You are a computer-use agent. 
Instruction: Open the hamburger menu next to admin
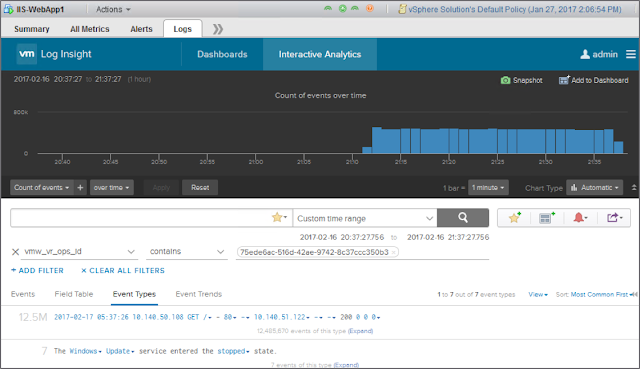tap(631, 54)
